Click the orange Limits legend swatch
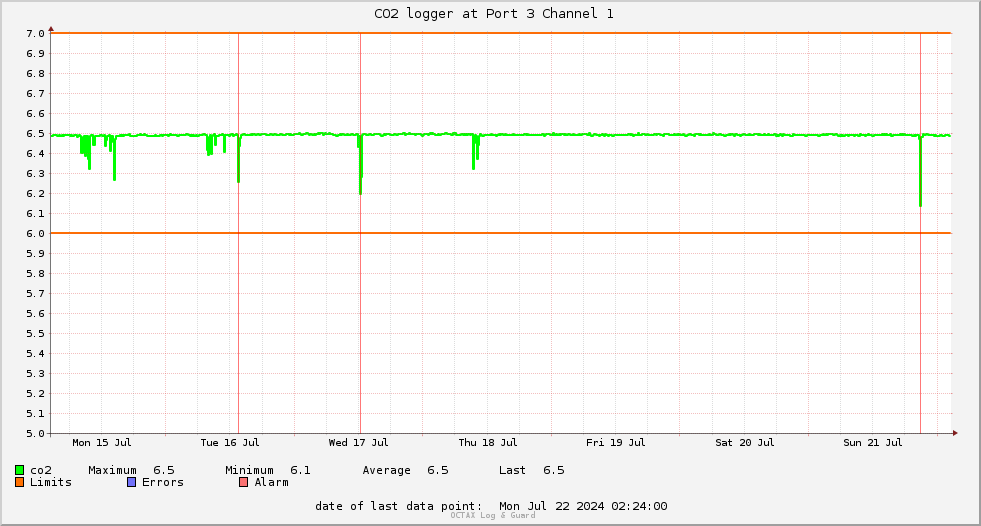Screen dimensions: 981x526 coord(19,482)
